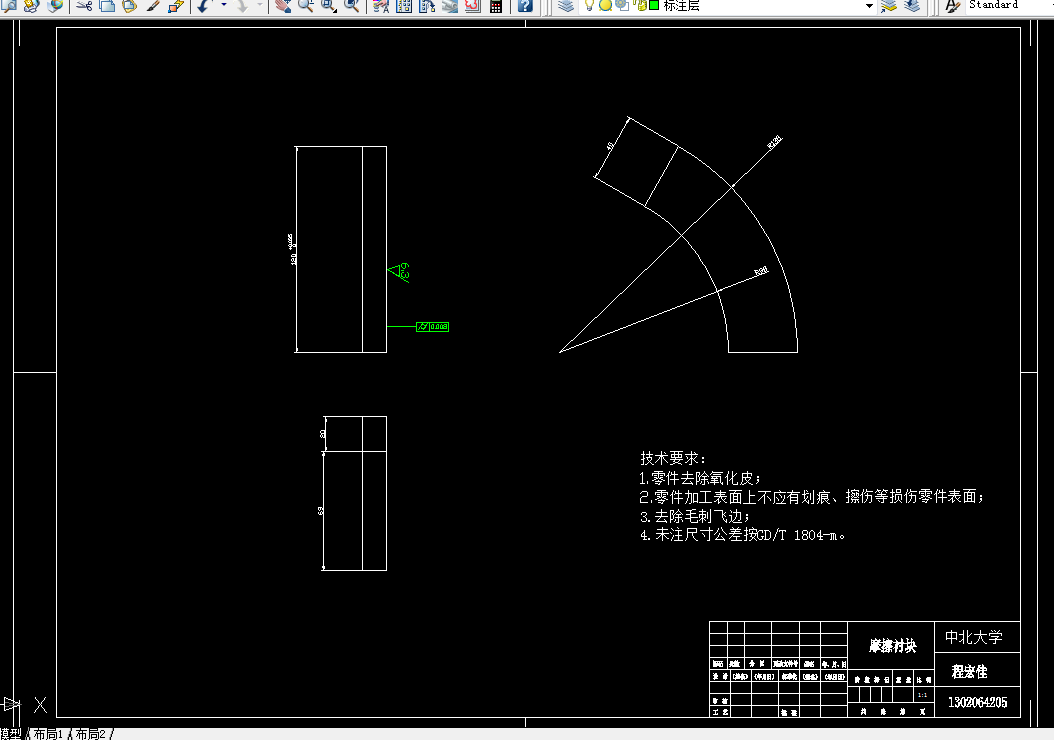Click the Layer Previous icon
This screenshot has height=740, width=1054.
click(912, 5)
